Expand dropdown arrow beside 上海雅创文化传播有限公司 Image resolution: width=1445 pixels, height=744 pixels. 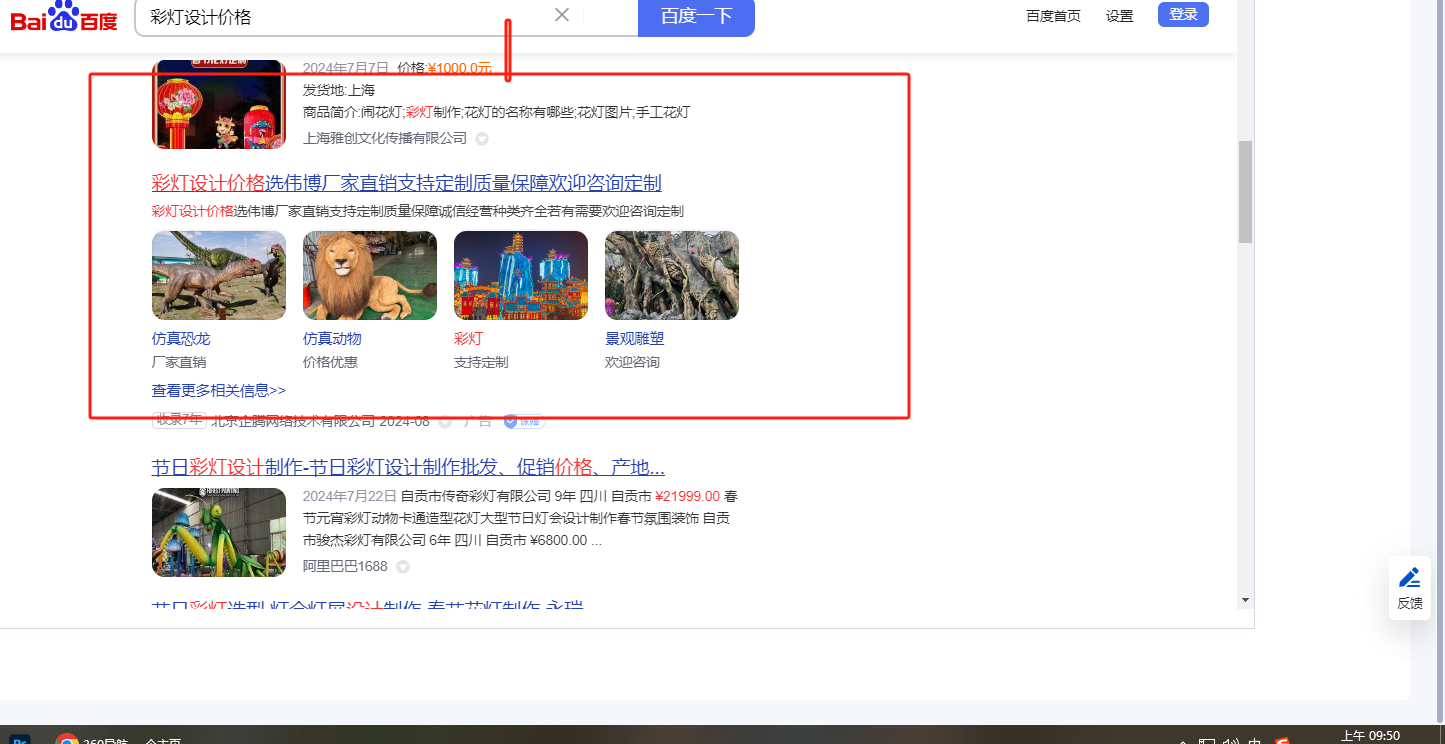pyautogui.click(x=482, y=139)
